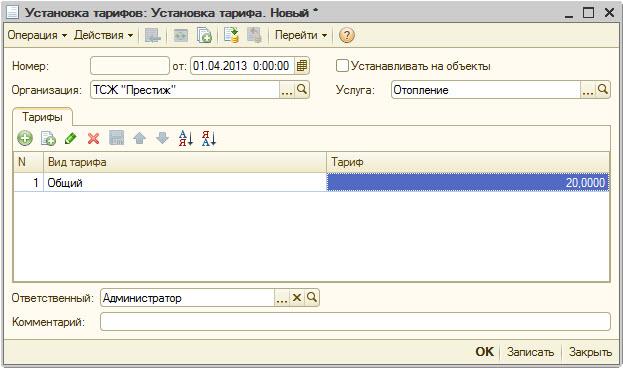Click the copy document icon in top toolbar
Screen dimensions: 623x368
tap(204, 35)
